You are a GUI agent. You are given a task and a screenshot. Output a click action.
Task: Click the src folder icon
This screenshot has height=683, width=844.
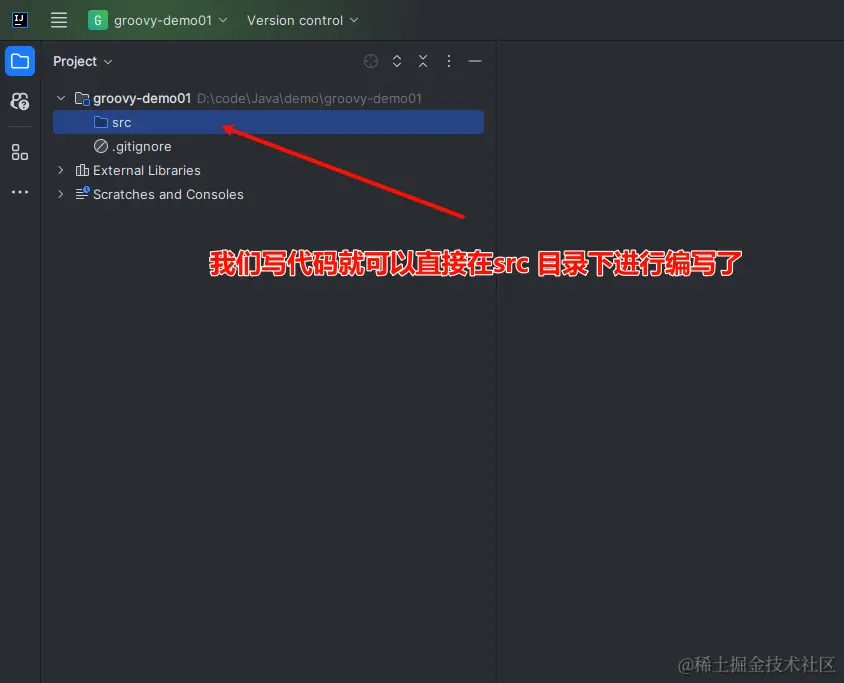tap(101, 122)
